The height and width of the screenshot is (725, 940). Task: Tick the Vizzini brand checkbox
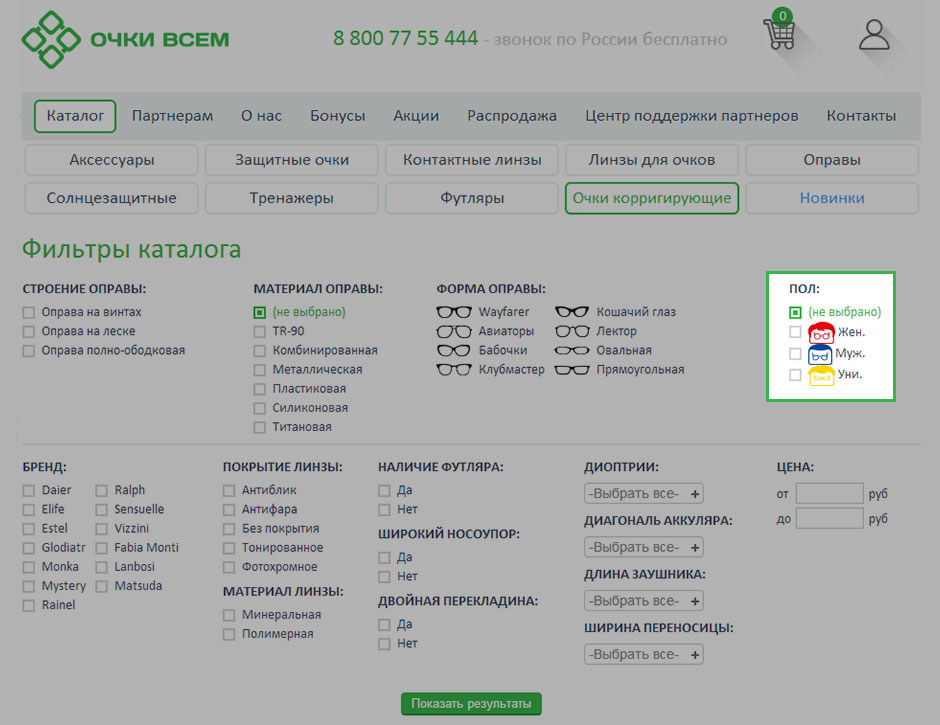pyautogui.click(x=102, y=529)
